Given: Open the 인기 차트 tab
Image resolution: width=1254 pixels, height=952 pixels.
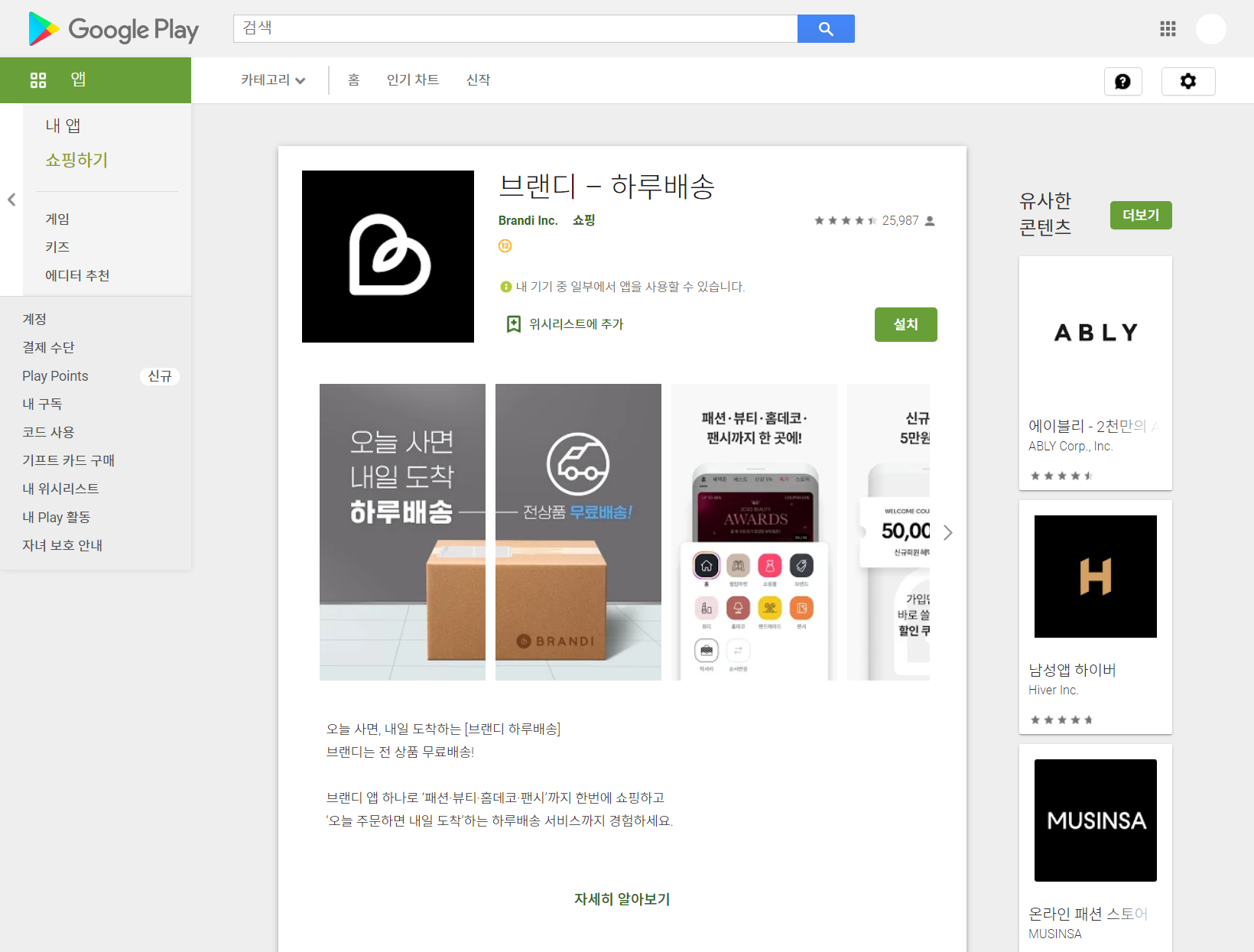Looking at the screenshot, I should coord(413,80).
